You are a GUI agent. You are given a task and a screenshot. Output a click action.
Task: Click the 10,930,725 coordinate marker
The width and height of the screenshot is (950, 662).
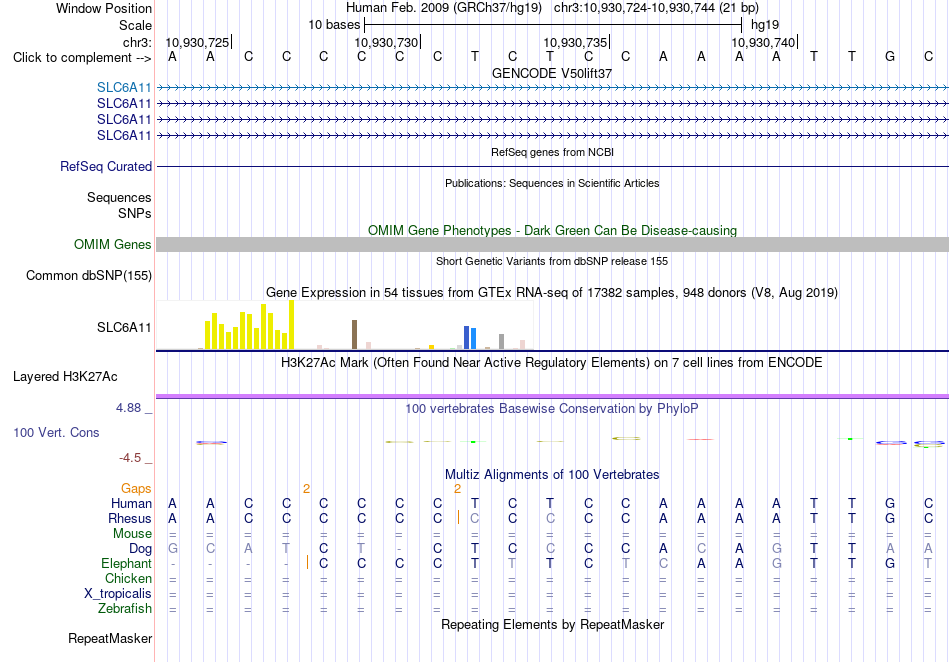coord(198,42)
